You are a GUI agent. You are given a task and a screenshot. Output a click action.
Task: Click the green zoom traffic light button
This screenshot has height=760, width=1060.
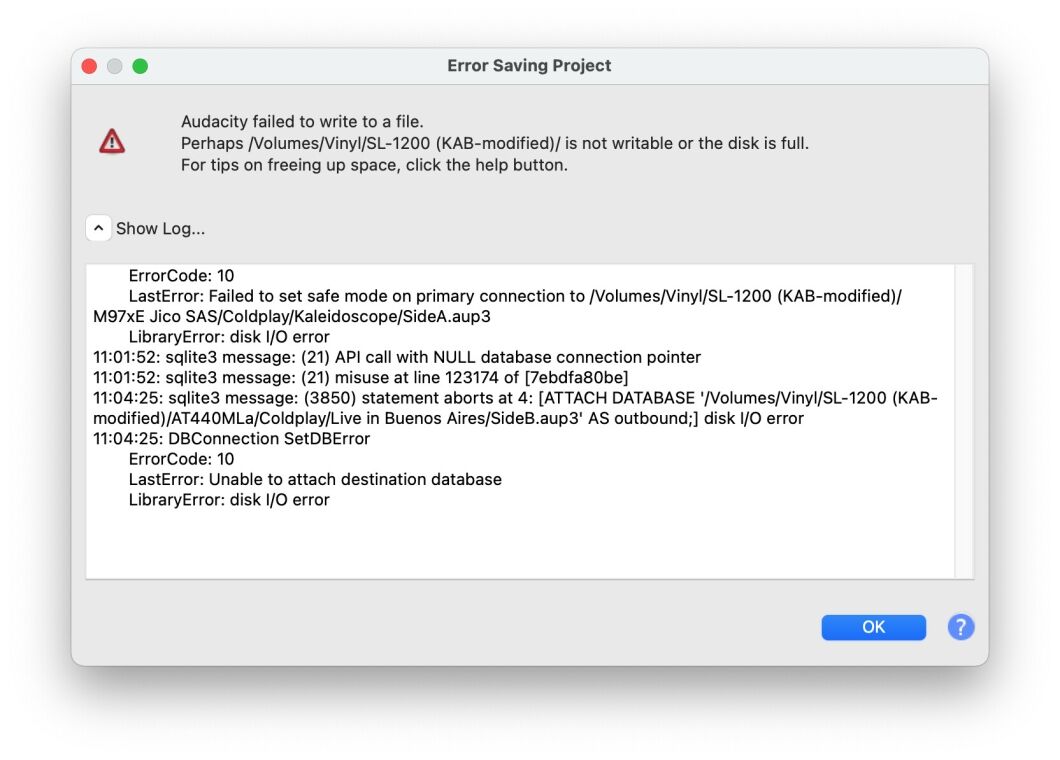coord(141,65)
